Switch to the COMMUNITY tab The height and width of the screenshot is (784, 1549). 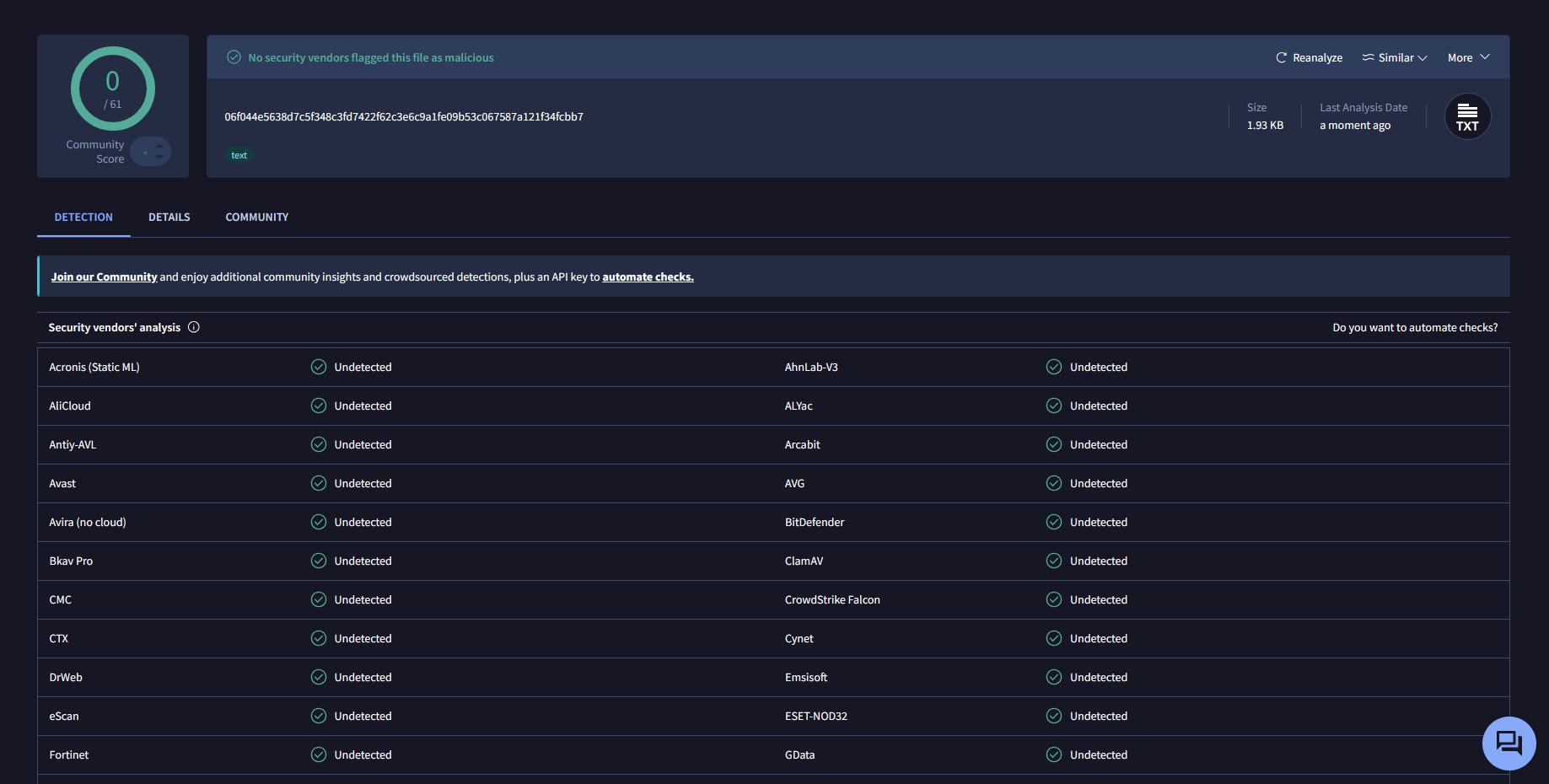(257, 217)
